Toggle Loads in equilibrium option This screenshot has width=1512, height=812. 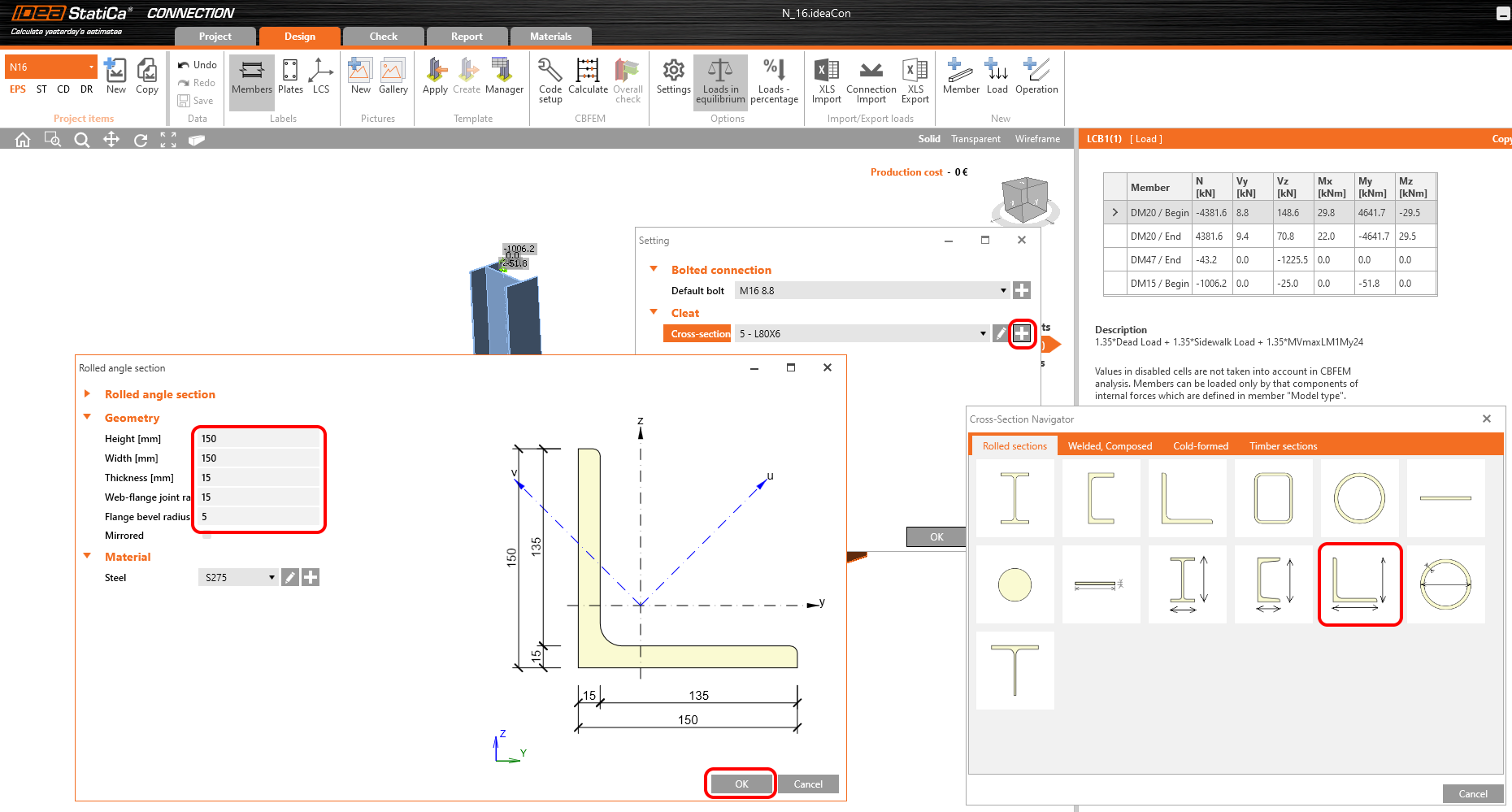click(x=720, y=80)
